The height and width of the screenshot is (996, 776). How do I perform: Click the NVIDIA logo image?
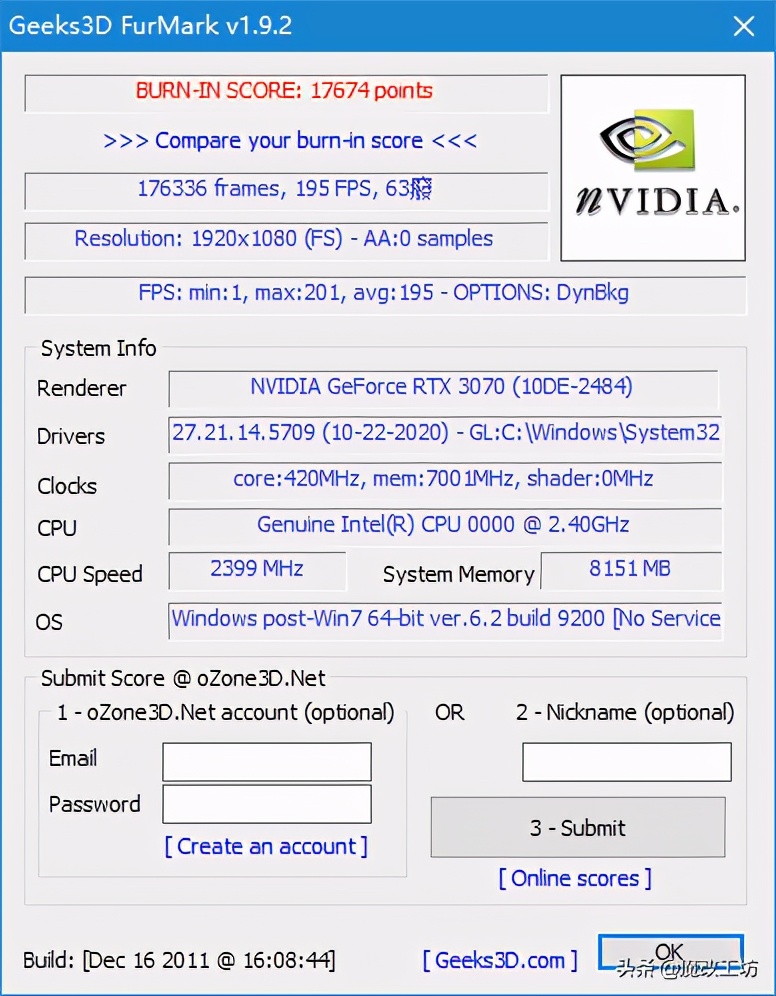tap(653, 168)
